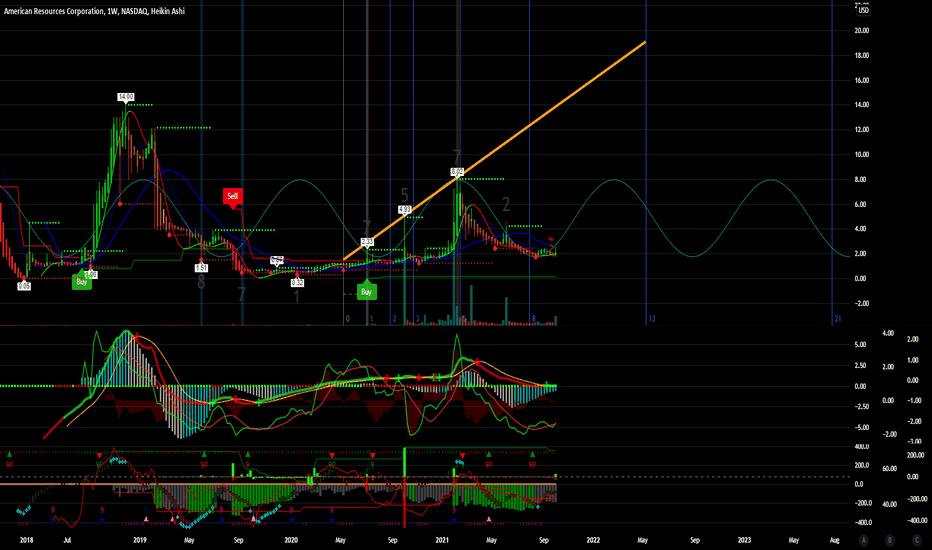Click the Fibonacci time zone label 21
Image resolution: width=932 pixels, height=550 pixels.
(x=837, y=319)
